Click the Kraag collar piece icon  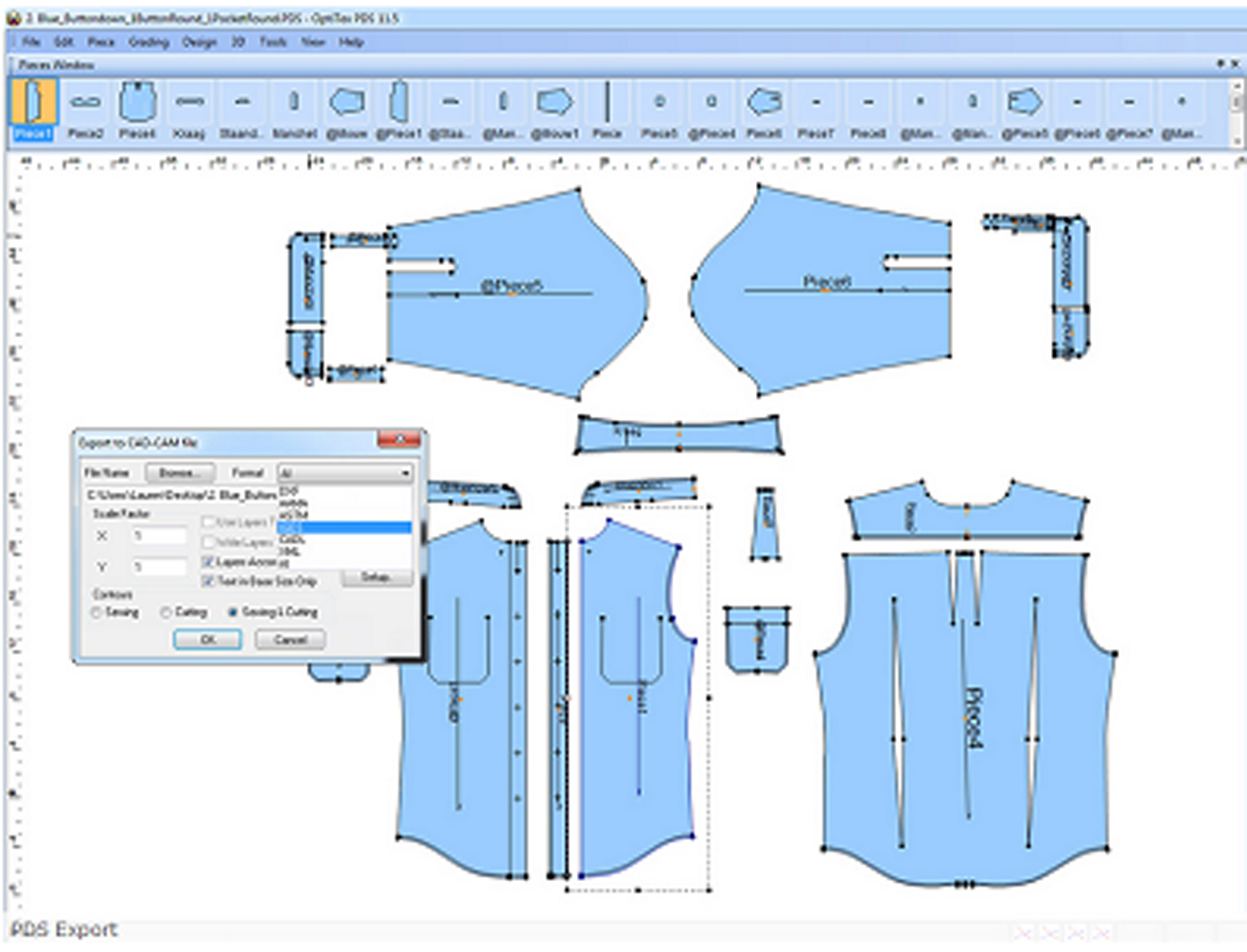[x=189, y=109]
